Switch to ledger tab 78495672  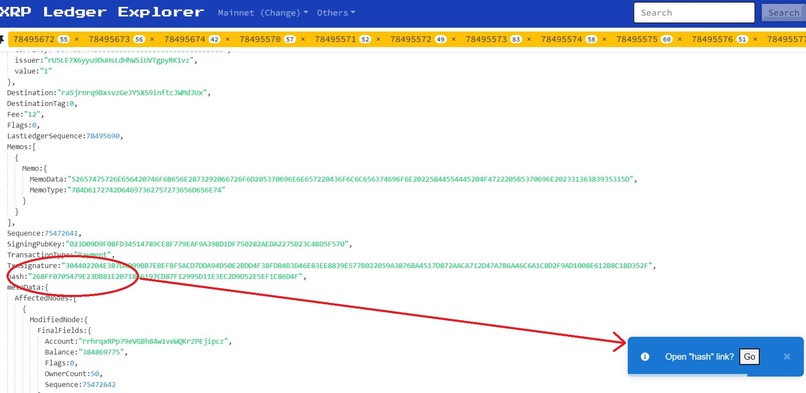34,39
